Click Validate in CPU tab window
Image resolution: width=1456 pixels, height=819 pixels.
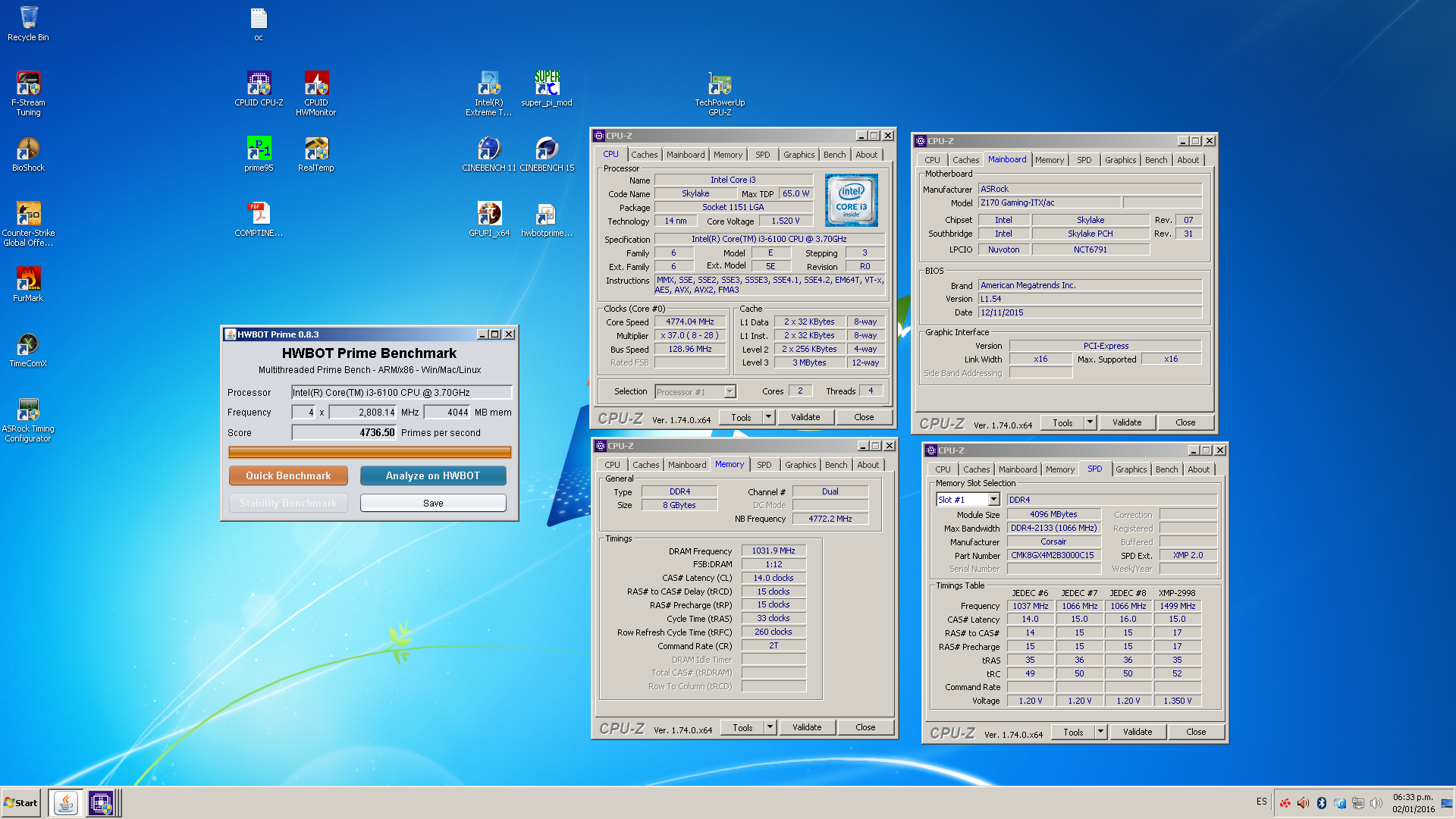(x=805, y=417)
